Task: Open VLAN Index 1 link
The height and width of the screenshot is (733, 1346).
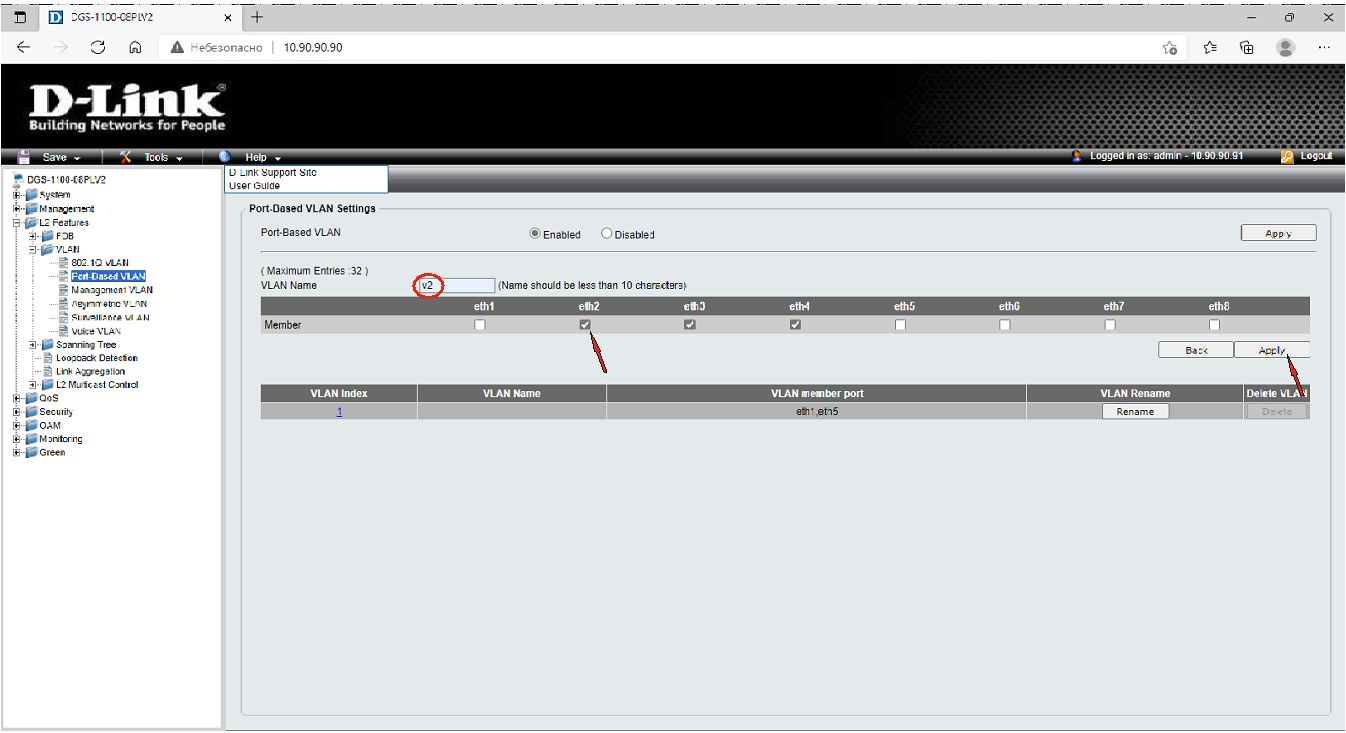Action: point(339,412)
